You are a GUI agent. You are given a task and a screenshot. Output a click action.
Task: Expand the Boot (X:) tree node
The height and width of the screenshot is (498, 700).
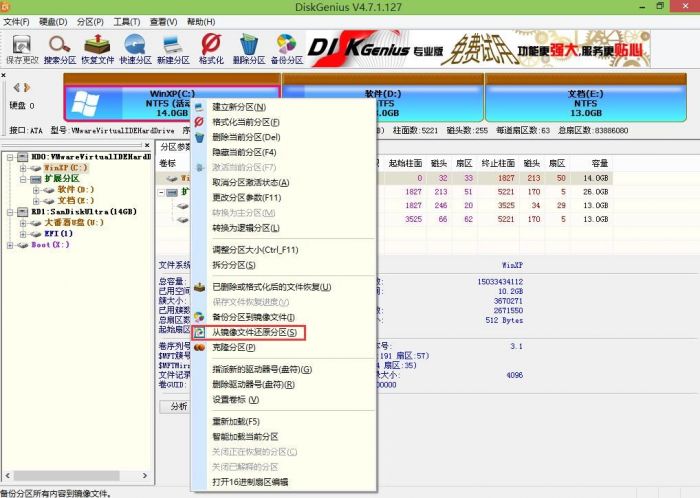tap(10, 245)
